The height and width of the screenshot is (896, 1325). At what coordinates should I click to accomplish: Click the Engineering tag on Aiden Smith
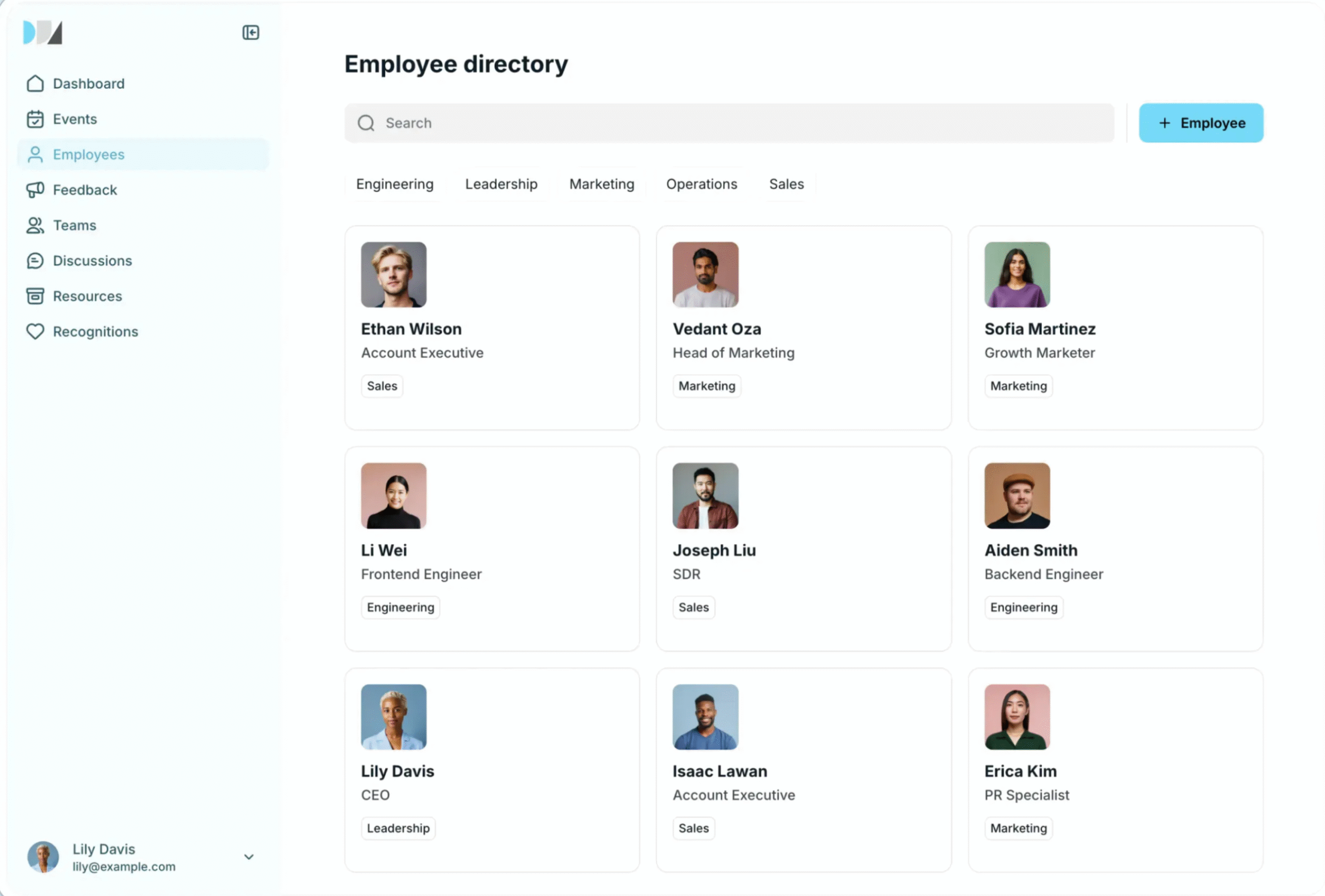[x=1023, y=607]
